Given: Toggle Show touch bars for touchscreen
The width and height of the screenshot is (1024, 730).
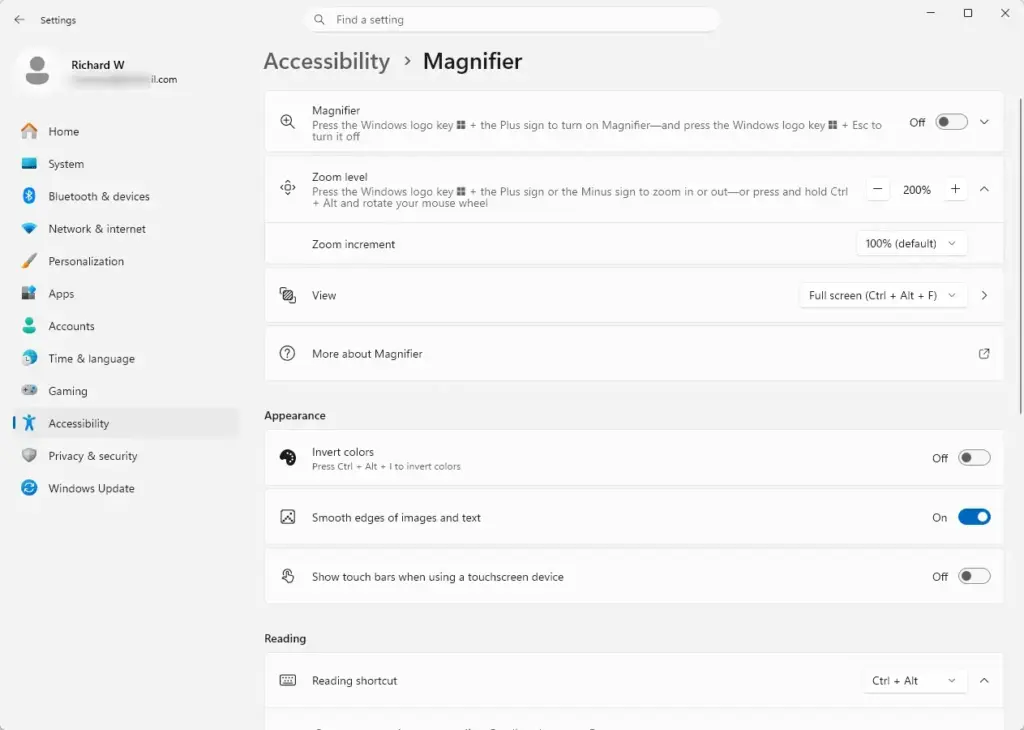Looking at the screenshot, I should click(x=974, y=577).
